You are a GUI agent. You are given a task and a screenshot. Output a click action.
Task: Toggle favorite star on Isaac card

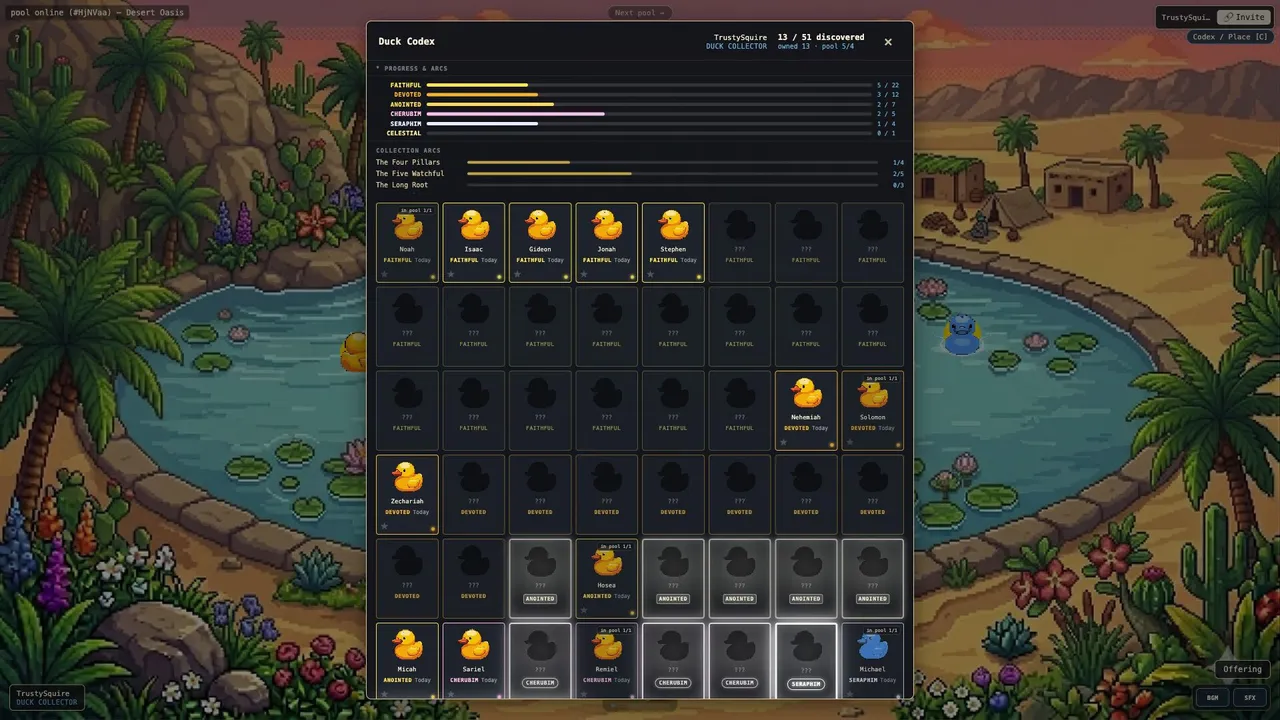coord(451,274)
